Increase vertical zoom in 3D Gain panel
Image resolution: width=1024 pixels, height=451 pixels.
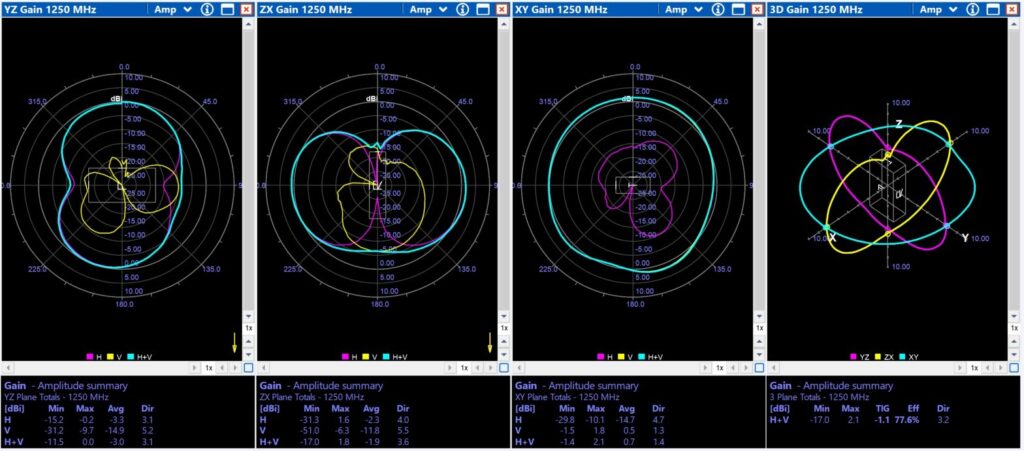[x=1014, y=341]
